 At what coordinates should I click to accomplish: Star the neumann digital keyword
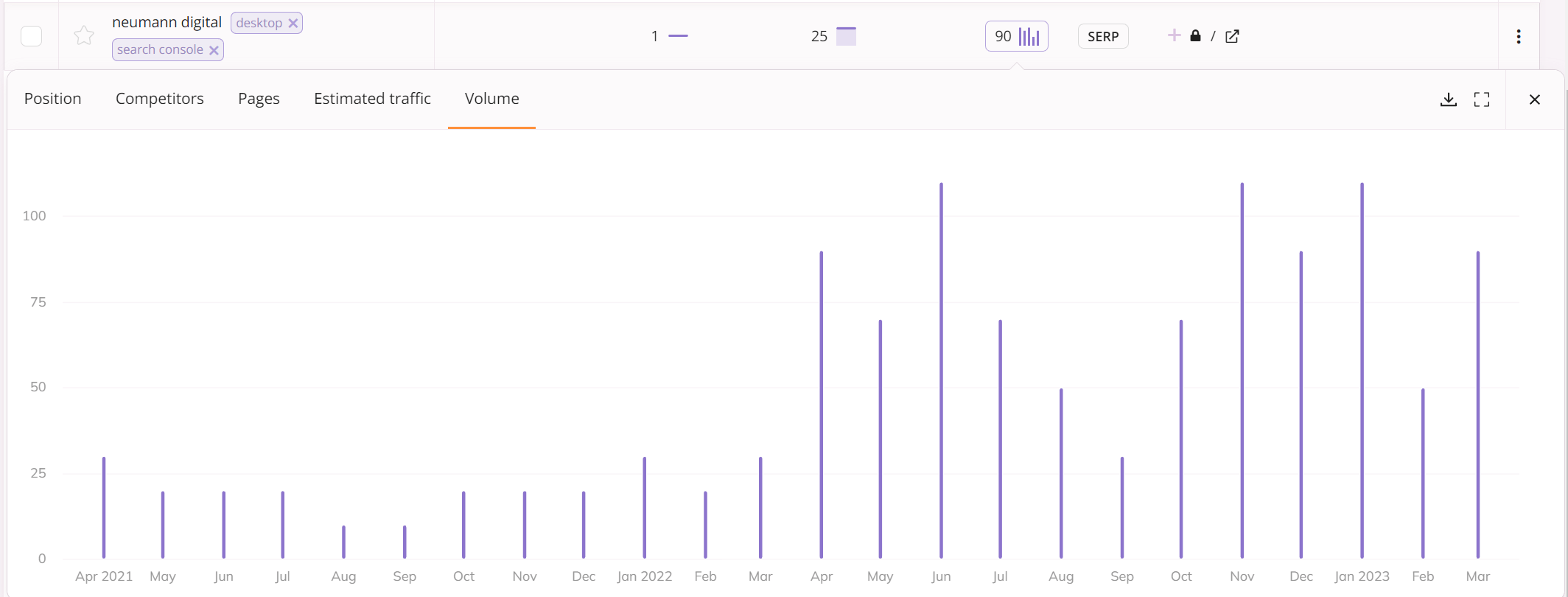[84, 35]
